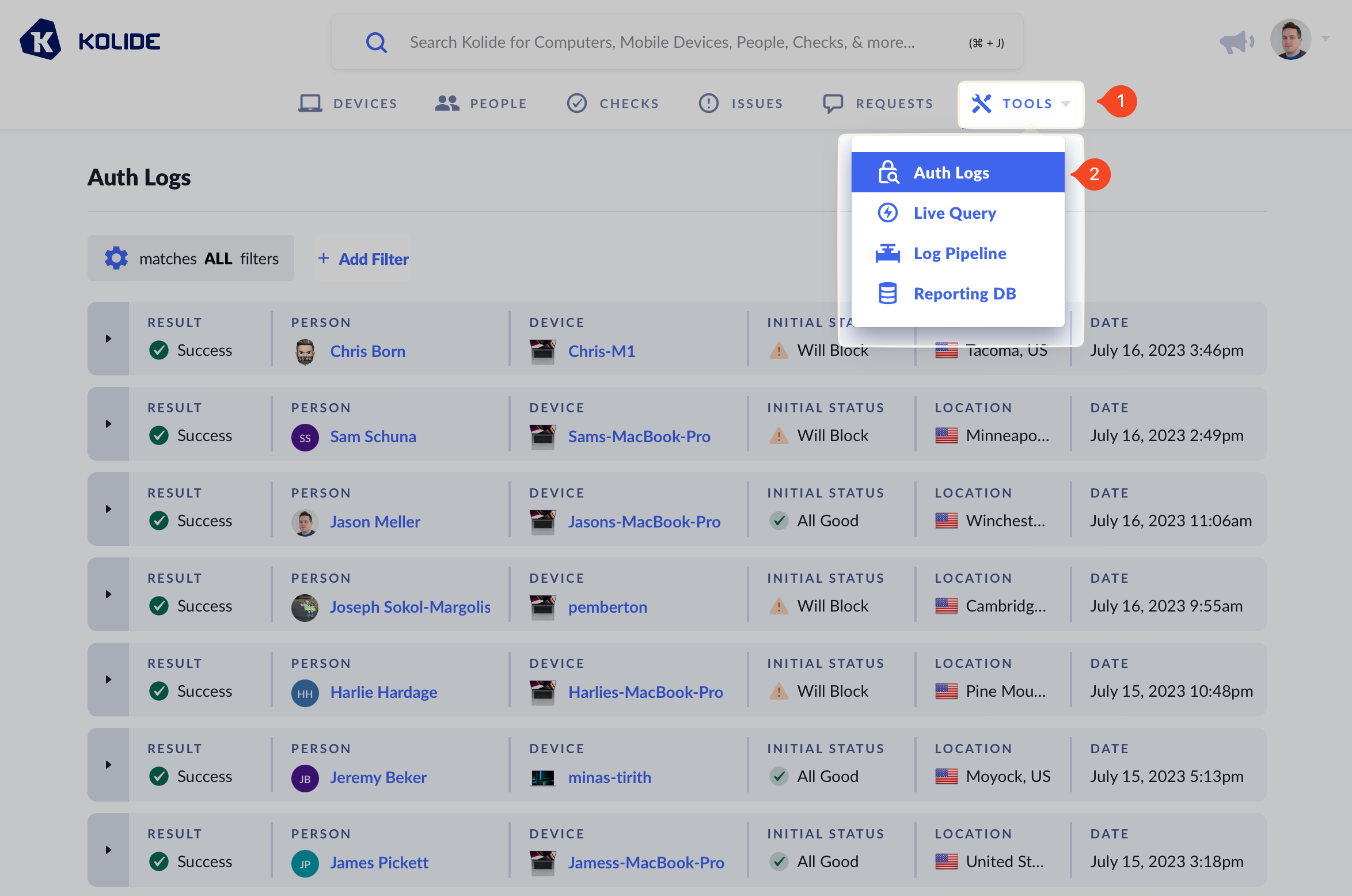Click the Add Filter button
The width and height of the screenshot is (1352, 896).
click(x=363, y=259)
